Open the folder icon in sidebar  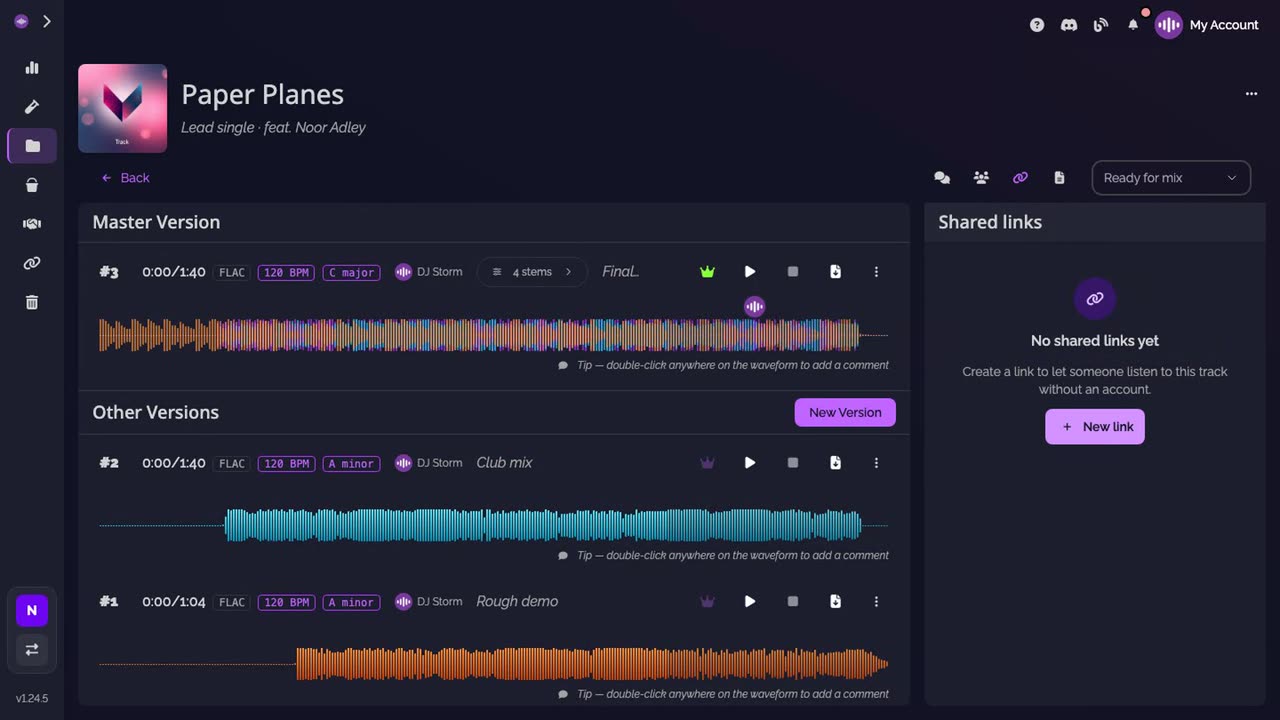click(x=32, y=146)
